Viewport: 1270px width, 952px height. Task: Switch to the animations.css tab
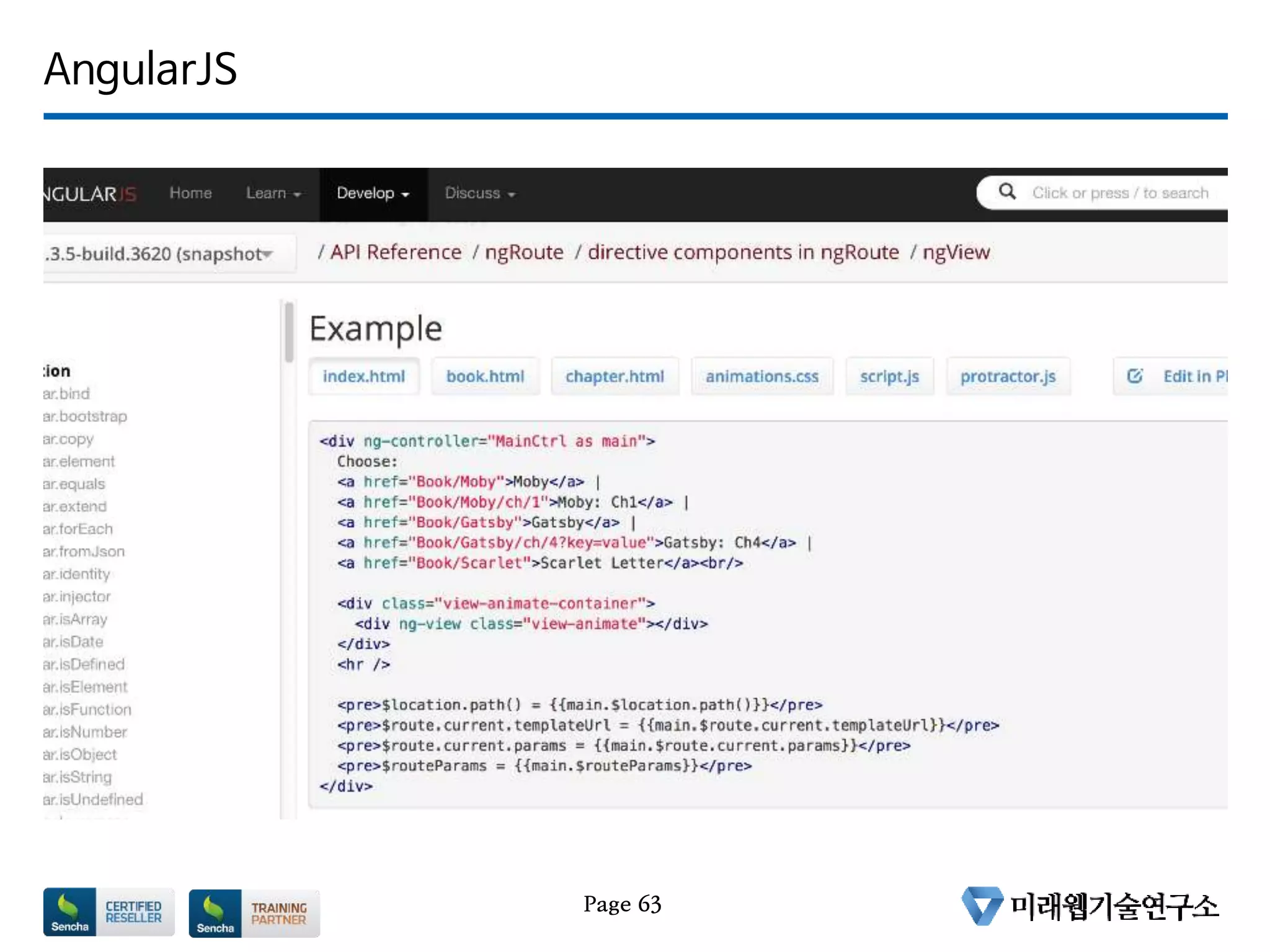tap(762, 376)
